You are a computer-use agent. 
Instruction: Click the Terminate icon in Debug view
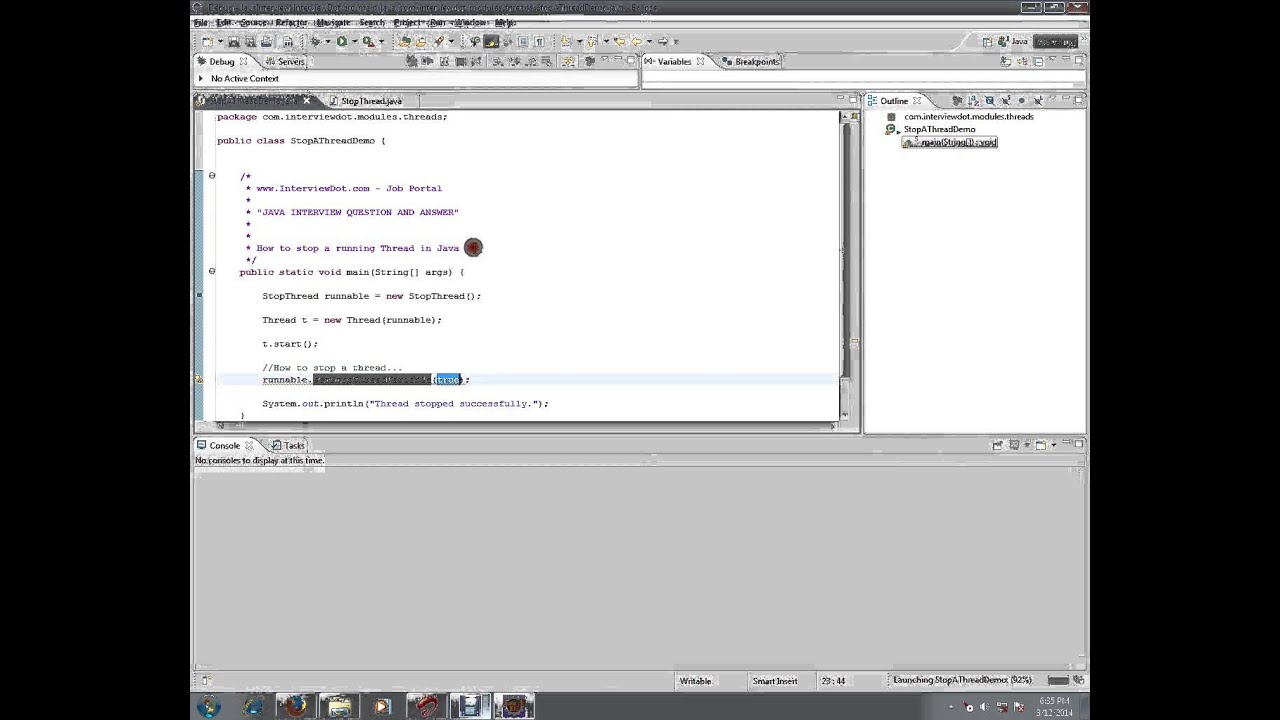coord(461,62)
